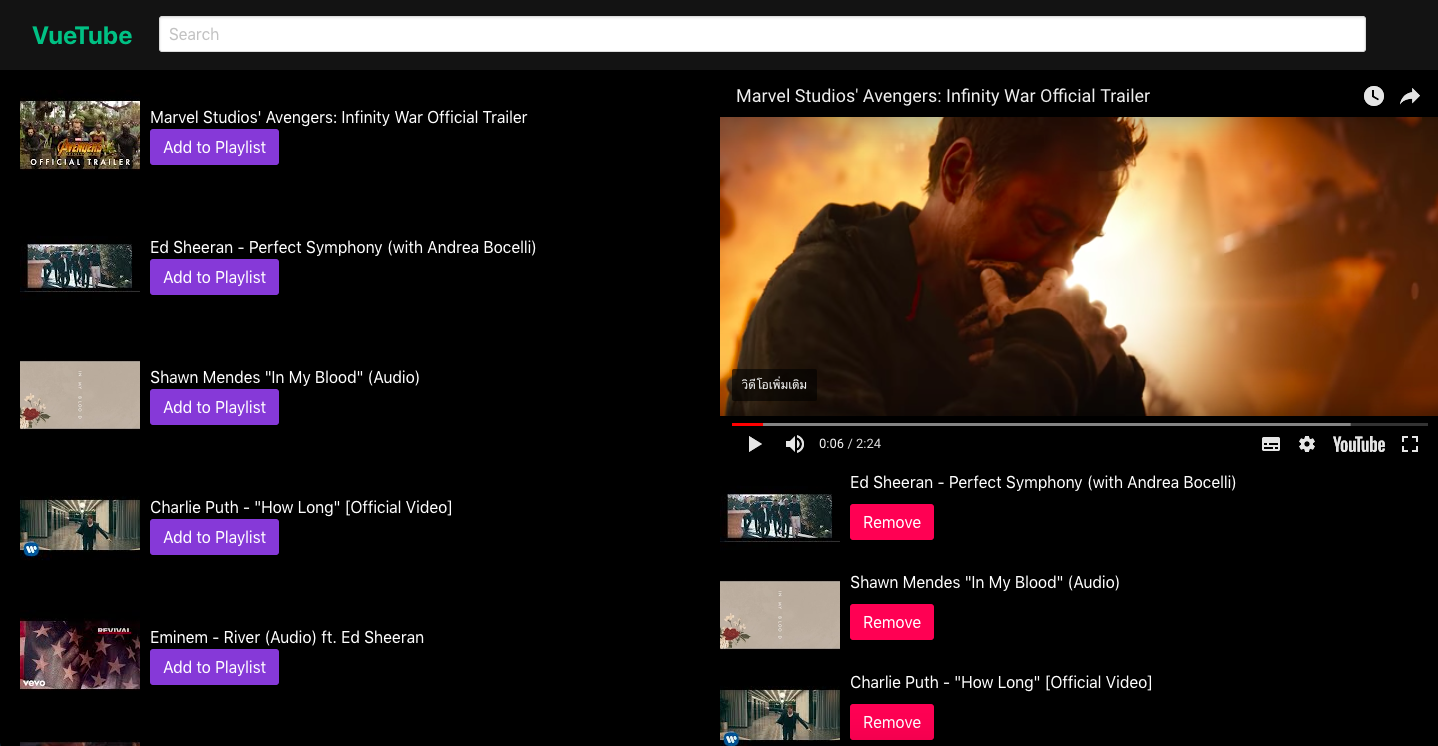Open the Avengers Infinity War trailer thumbnail in the list
Viewport: 1438px width, 746px height.
tap(80, 134)
